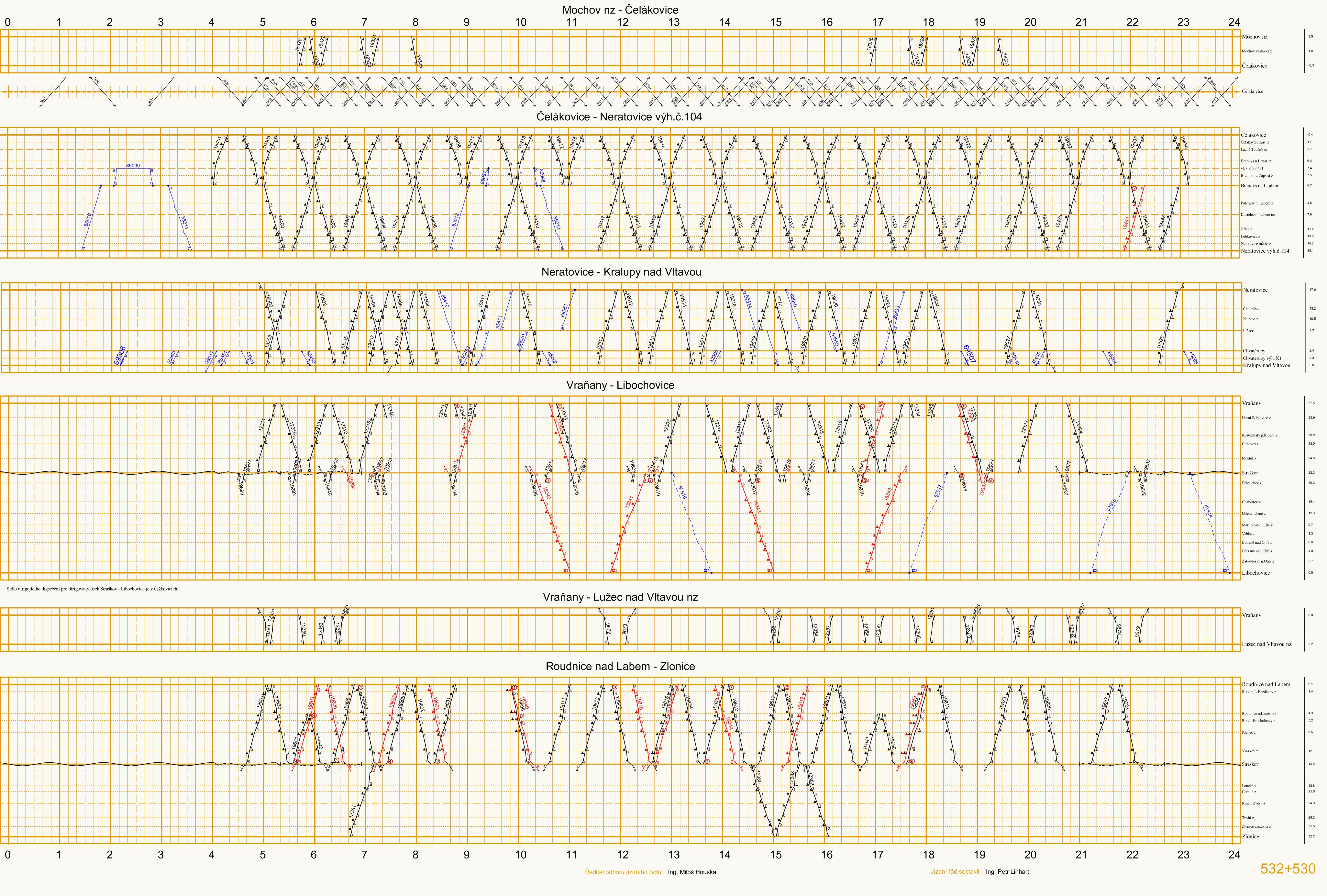This screenshot has width=1327, height=896.
Task: Click the blue train label 85099
Action: coord(132,166)
